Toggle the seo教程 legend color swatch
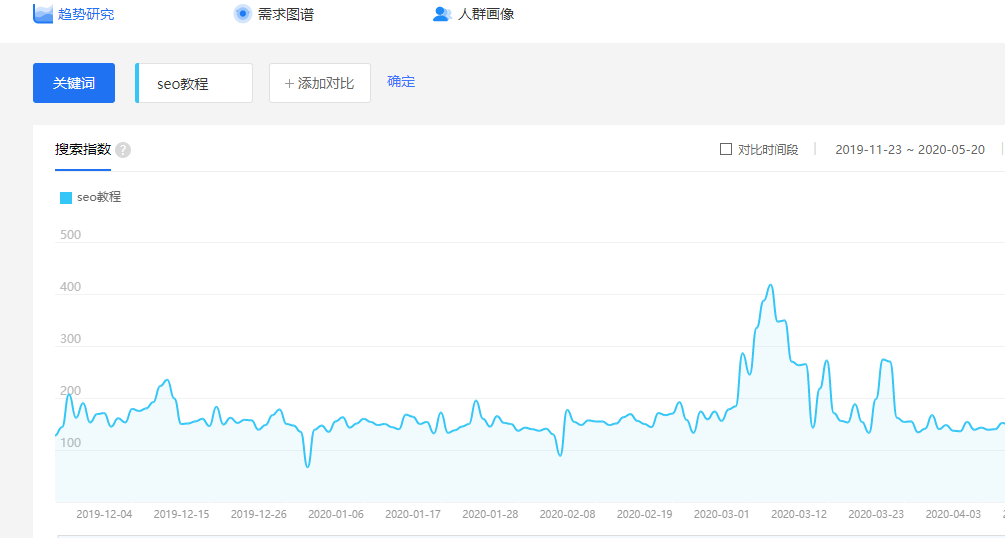The width and height of the screenshot is (1005, 538). pyautogui.click(x=65, y=198)
